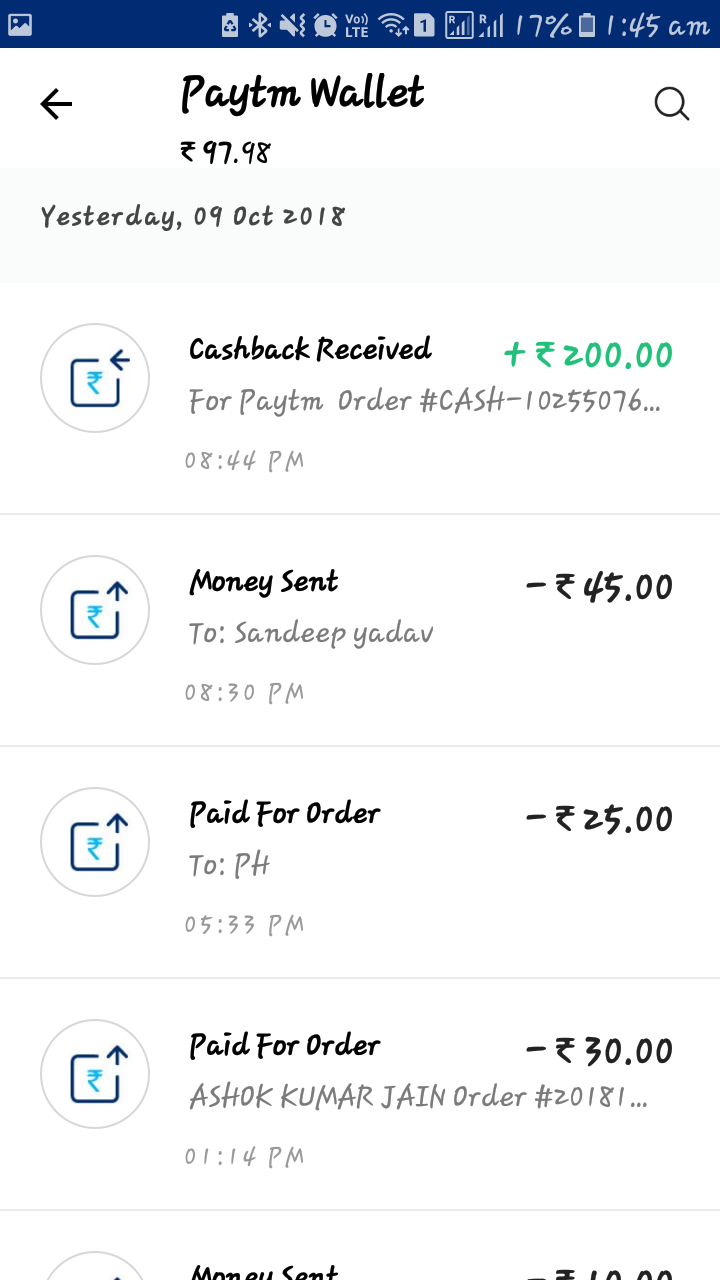
Task: Tap the Sandeep yadav money sent icon
Action: coord(95,610)
